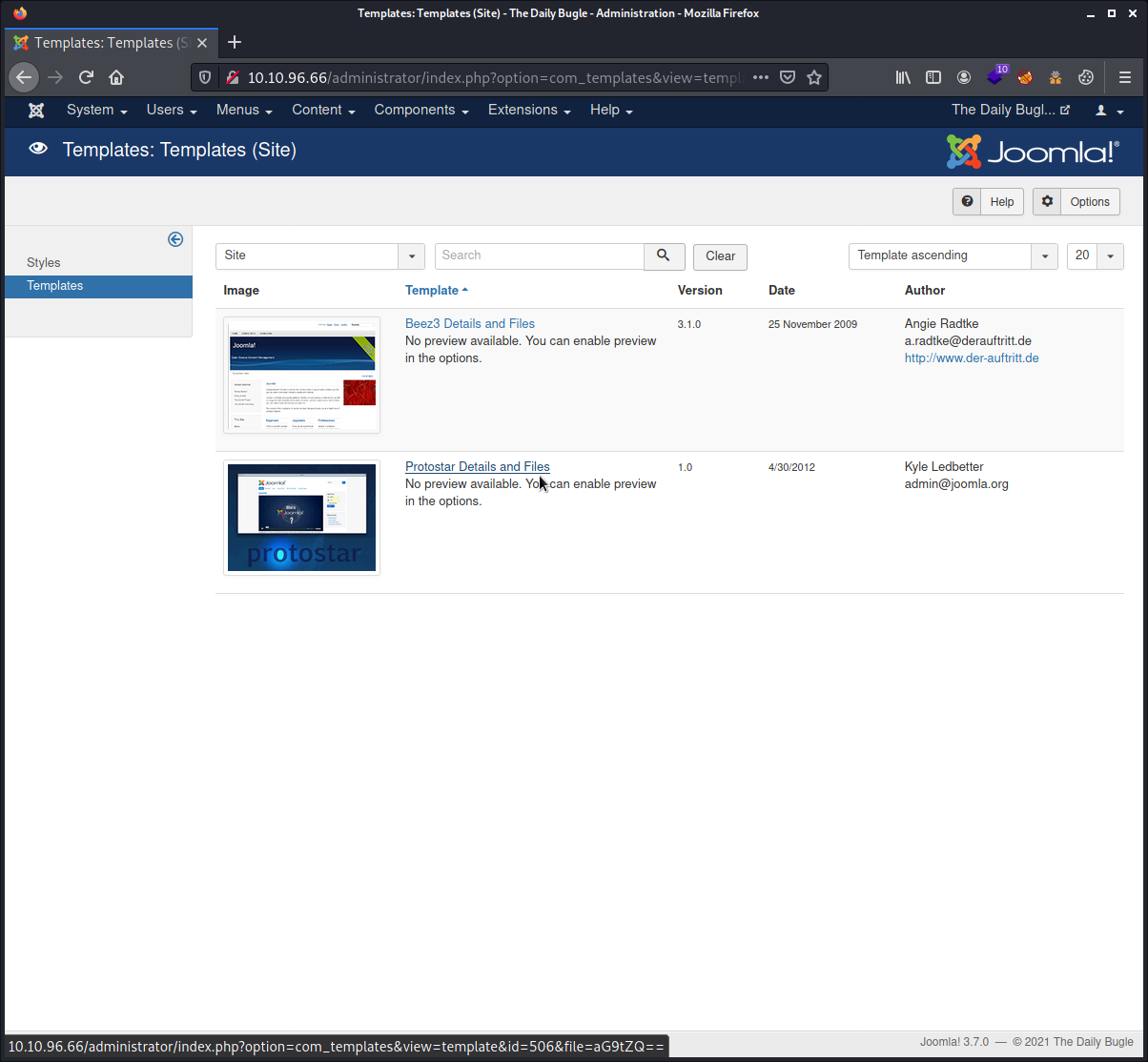This screenshot has height=1062, width=1148.
Task: Toggle the Firefox sidebar view icon
Action: 933,77
